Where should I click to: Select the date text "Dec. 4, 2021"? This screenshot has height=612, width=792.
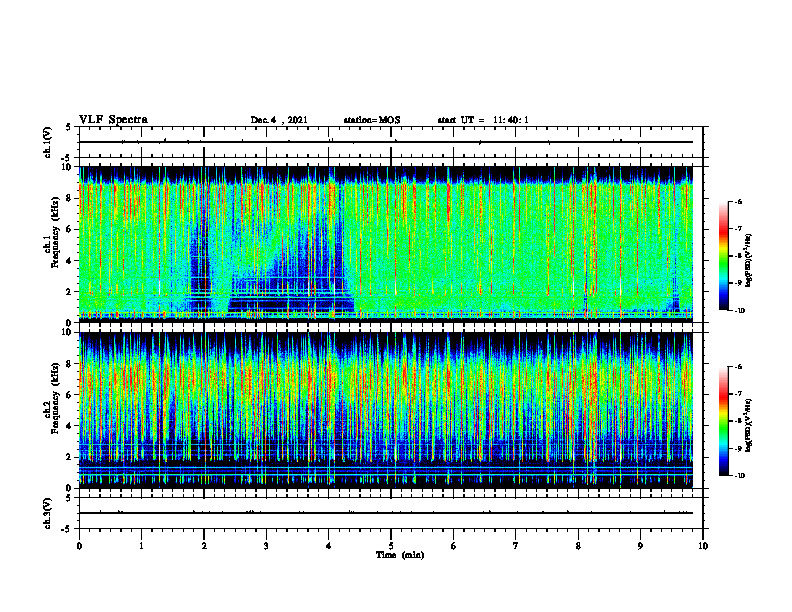point(279,120)
